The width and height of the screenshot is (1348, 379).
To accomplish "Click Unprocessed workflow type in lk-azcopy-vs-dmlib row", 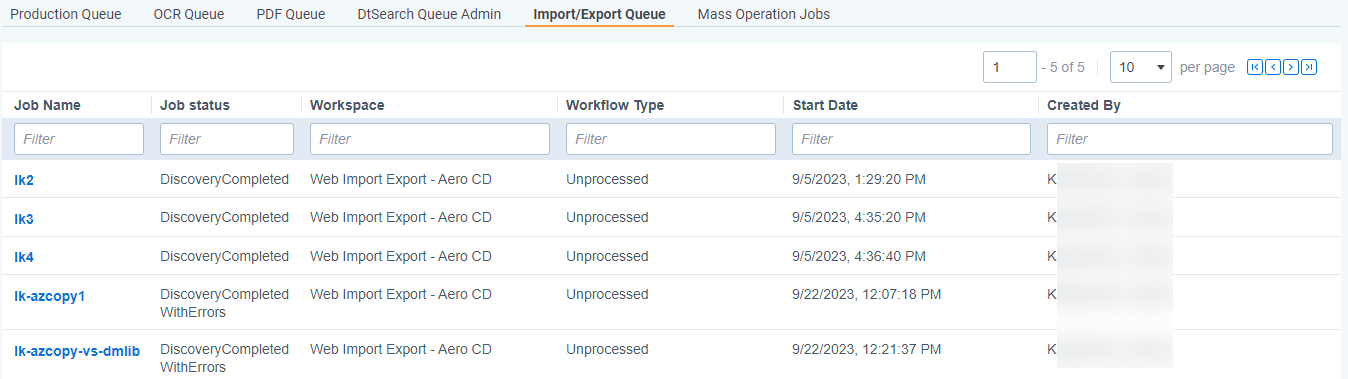I will pos(607,350).
